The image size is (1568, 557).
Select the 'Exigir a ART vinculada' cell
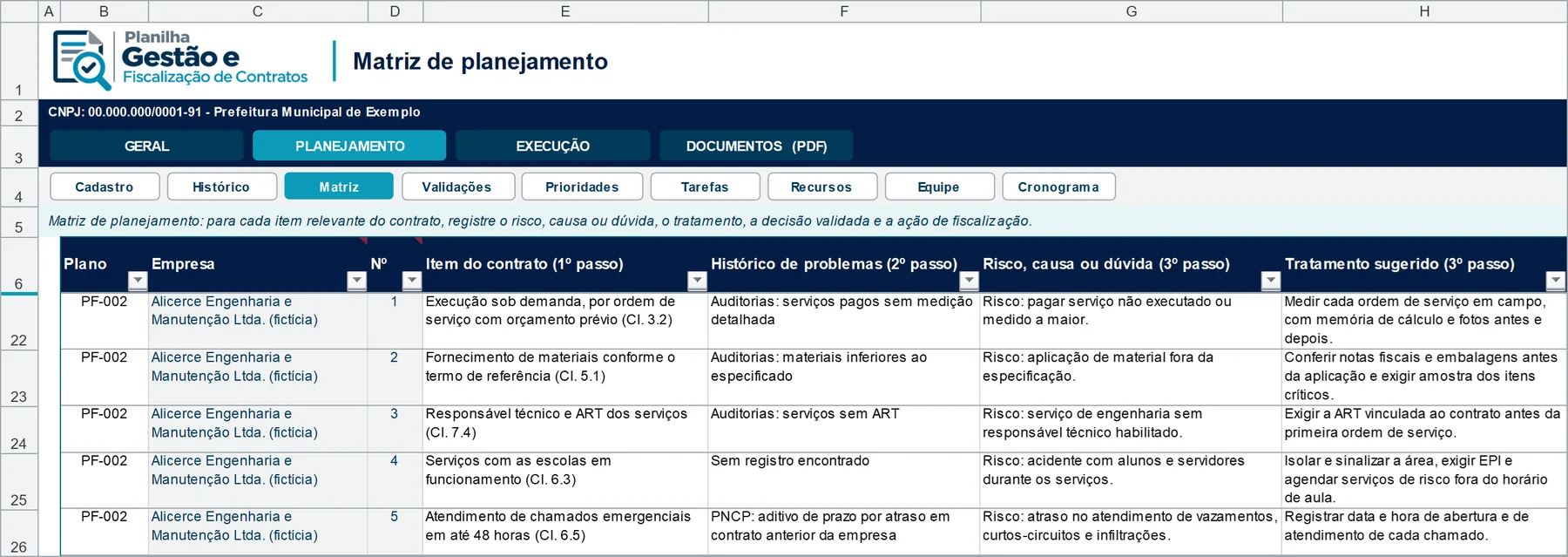pyautogui.click(x=1424, y=429)
